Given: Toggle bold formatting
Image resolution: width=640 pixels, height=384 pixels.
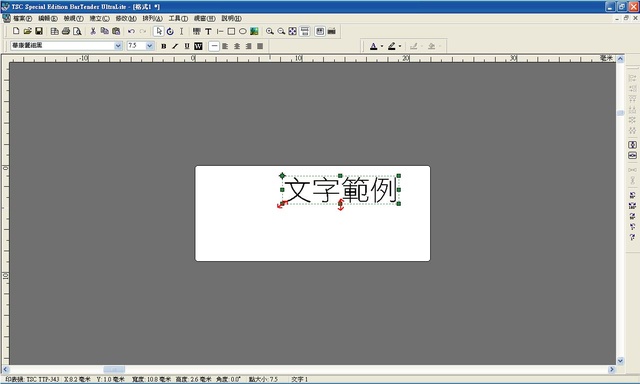Looking at the screenshot, I should (164, 46).
